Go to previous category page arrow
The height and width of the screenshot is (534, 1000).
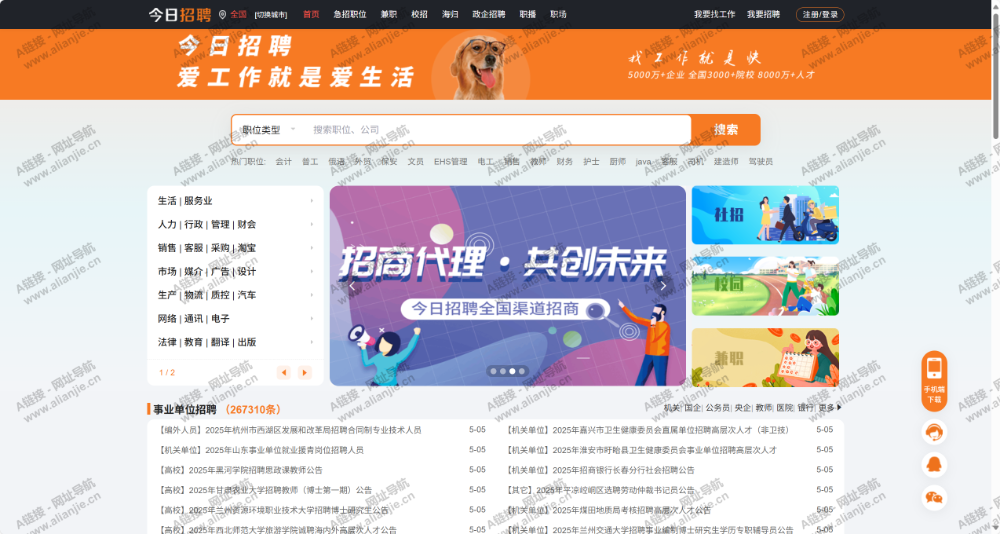(x=283, y=372)
